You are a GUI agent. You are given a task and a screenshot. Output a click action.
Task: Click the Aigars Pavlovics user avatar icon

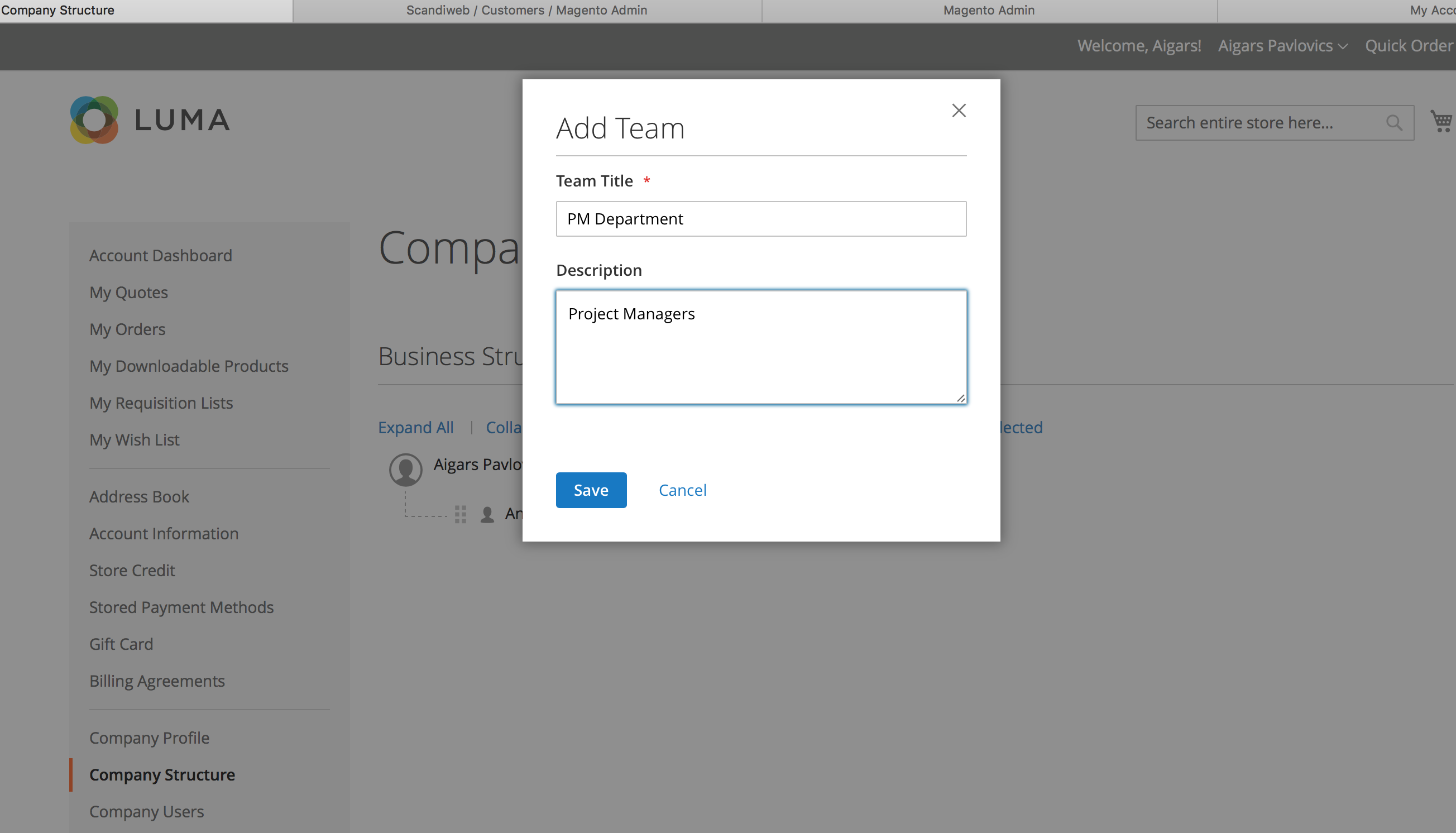tap(406, 469)
